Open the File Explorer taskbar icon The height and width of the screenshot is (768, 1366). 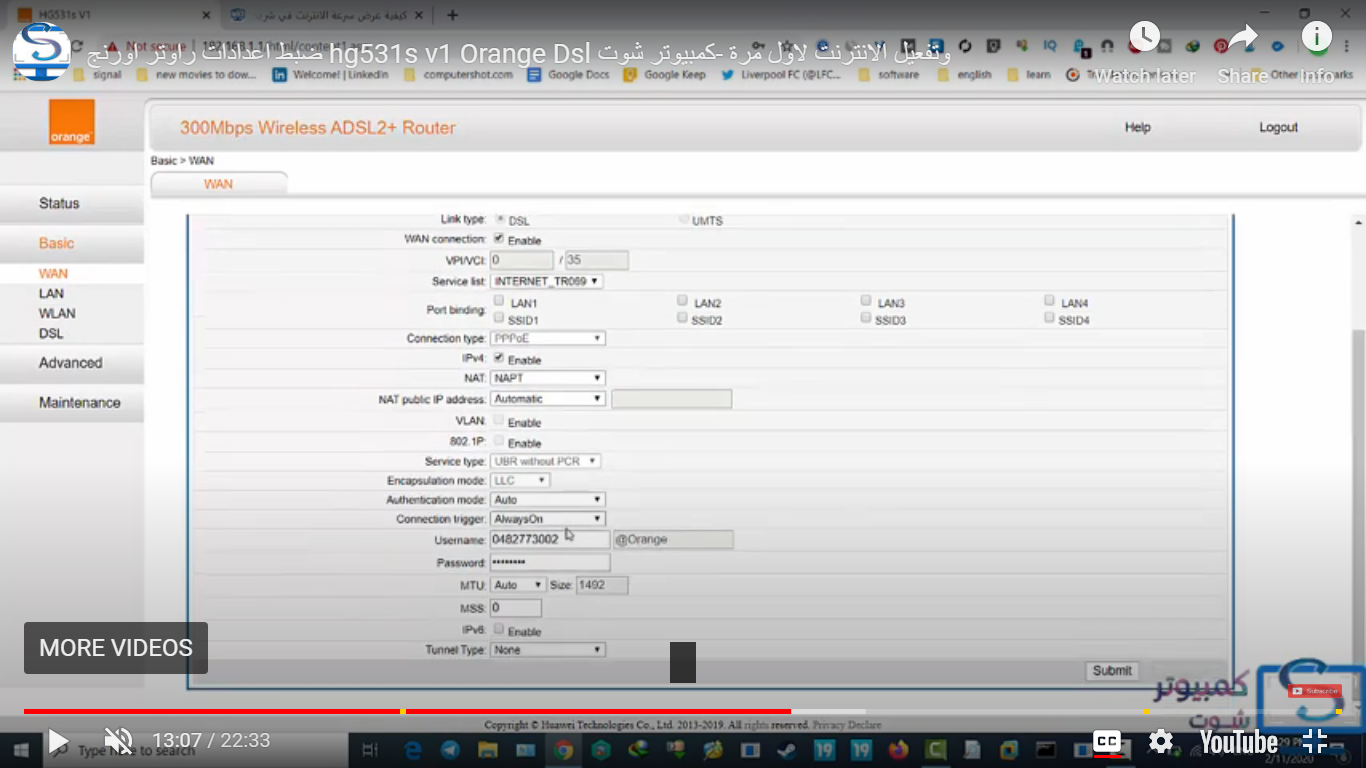coord(488,749)
